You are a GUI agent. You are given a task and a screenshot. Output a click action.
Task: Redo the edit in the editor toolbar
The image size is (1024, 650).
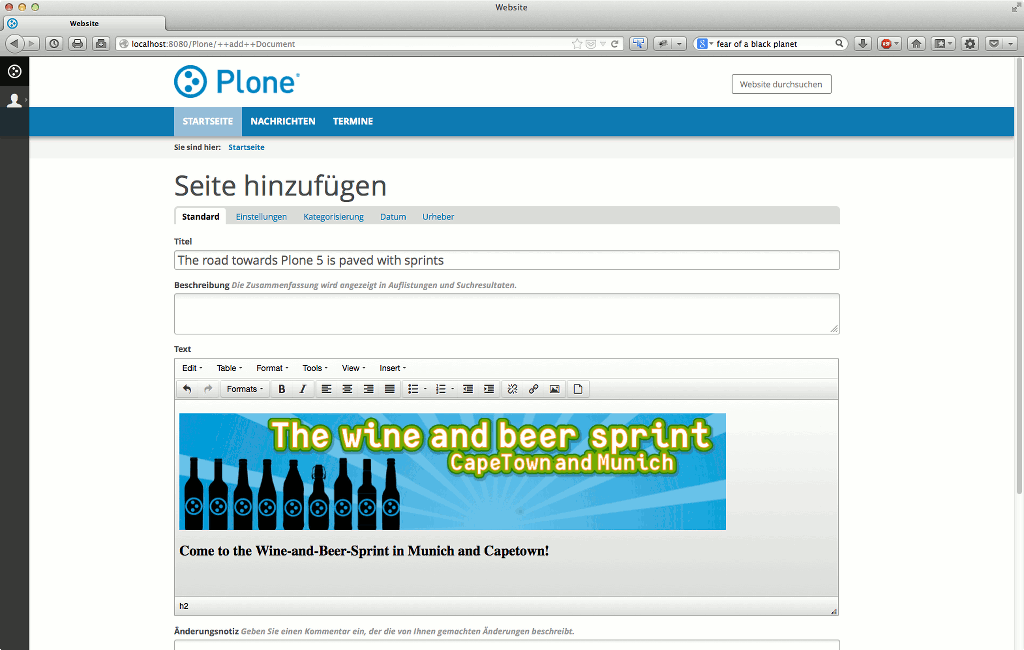pos(208,389)
